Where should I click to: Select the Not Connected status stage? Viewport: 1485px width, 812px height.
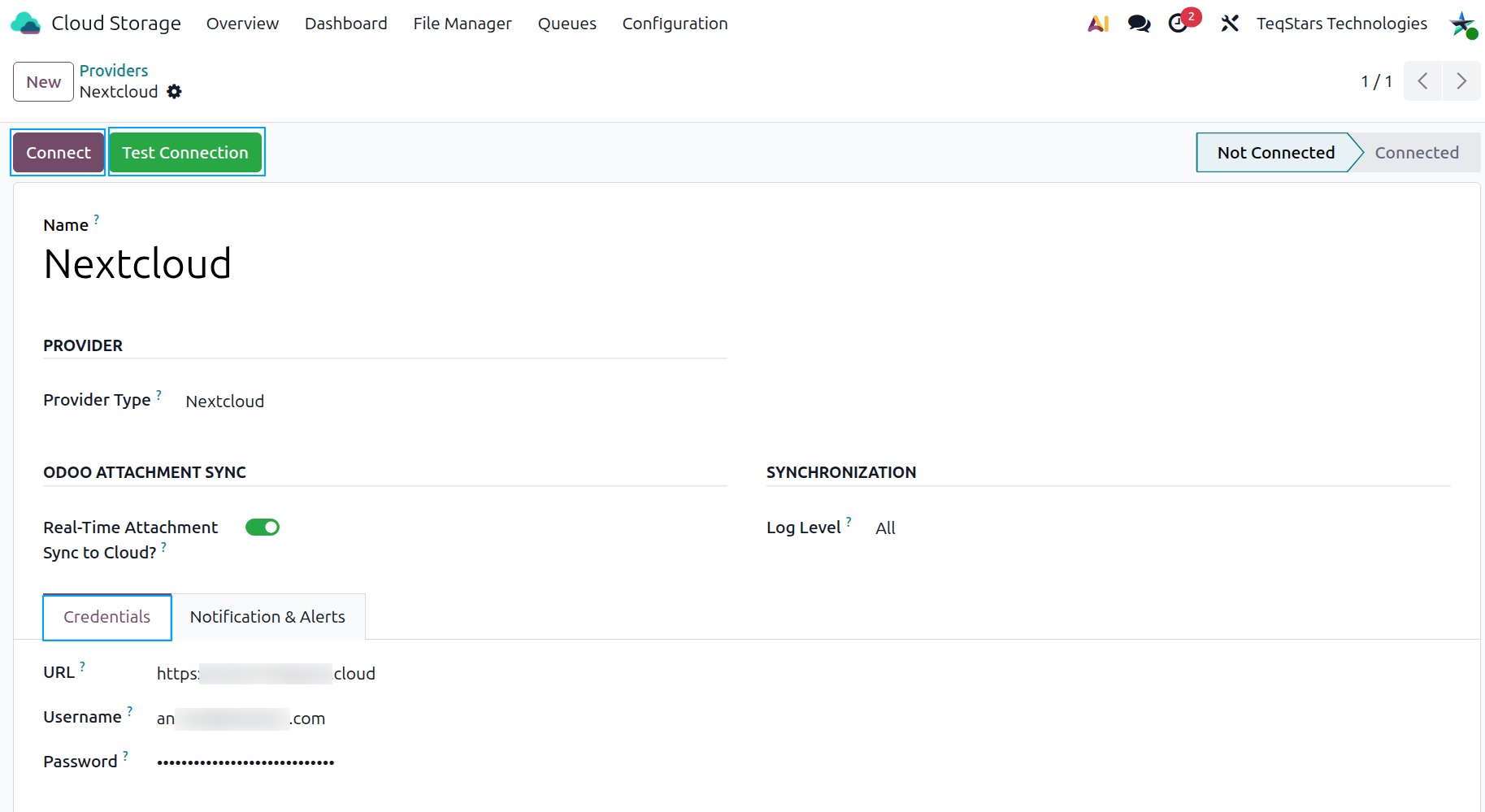point(1276,153)
